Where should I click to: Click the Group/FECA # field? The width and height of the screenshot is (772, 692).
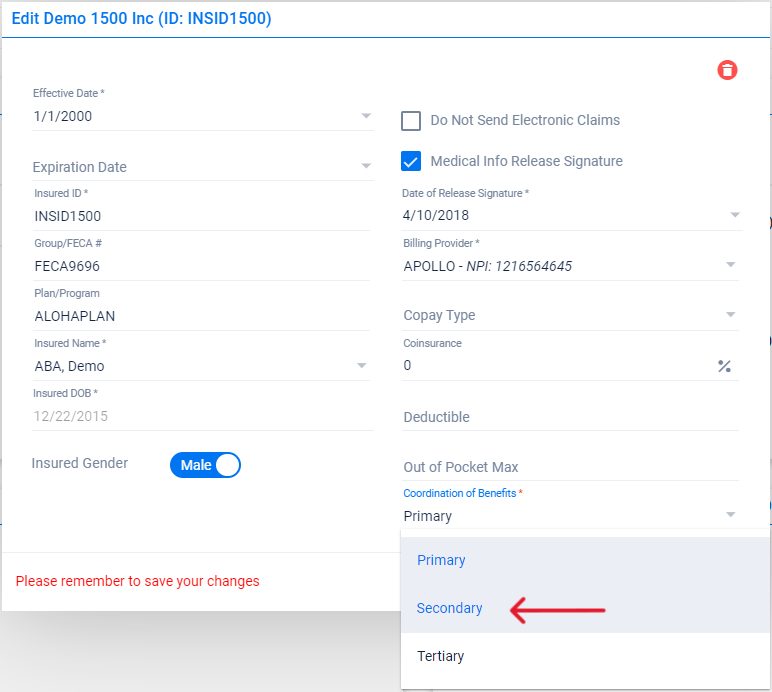201,266
